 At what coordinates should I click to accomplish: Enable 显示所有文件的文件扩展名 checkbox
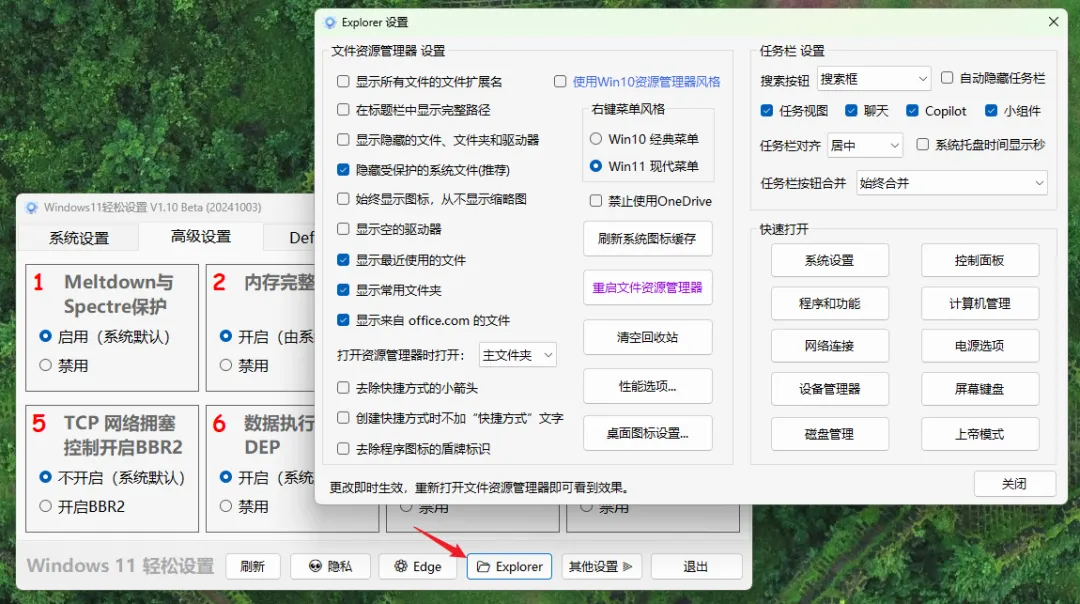[x=343, y=81]
